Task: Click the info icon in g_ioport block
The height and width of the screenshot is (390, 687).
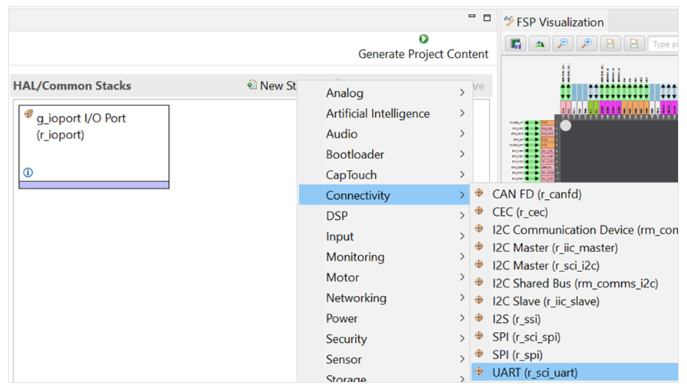Action: [28, 172]
